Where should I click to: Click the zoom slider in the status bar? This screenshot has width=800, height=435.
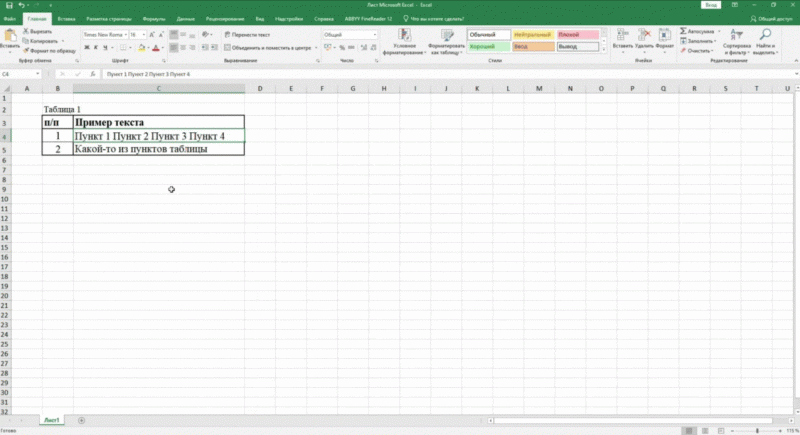pyautogui.click(x=757, y=431)
